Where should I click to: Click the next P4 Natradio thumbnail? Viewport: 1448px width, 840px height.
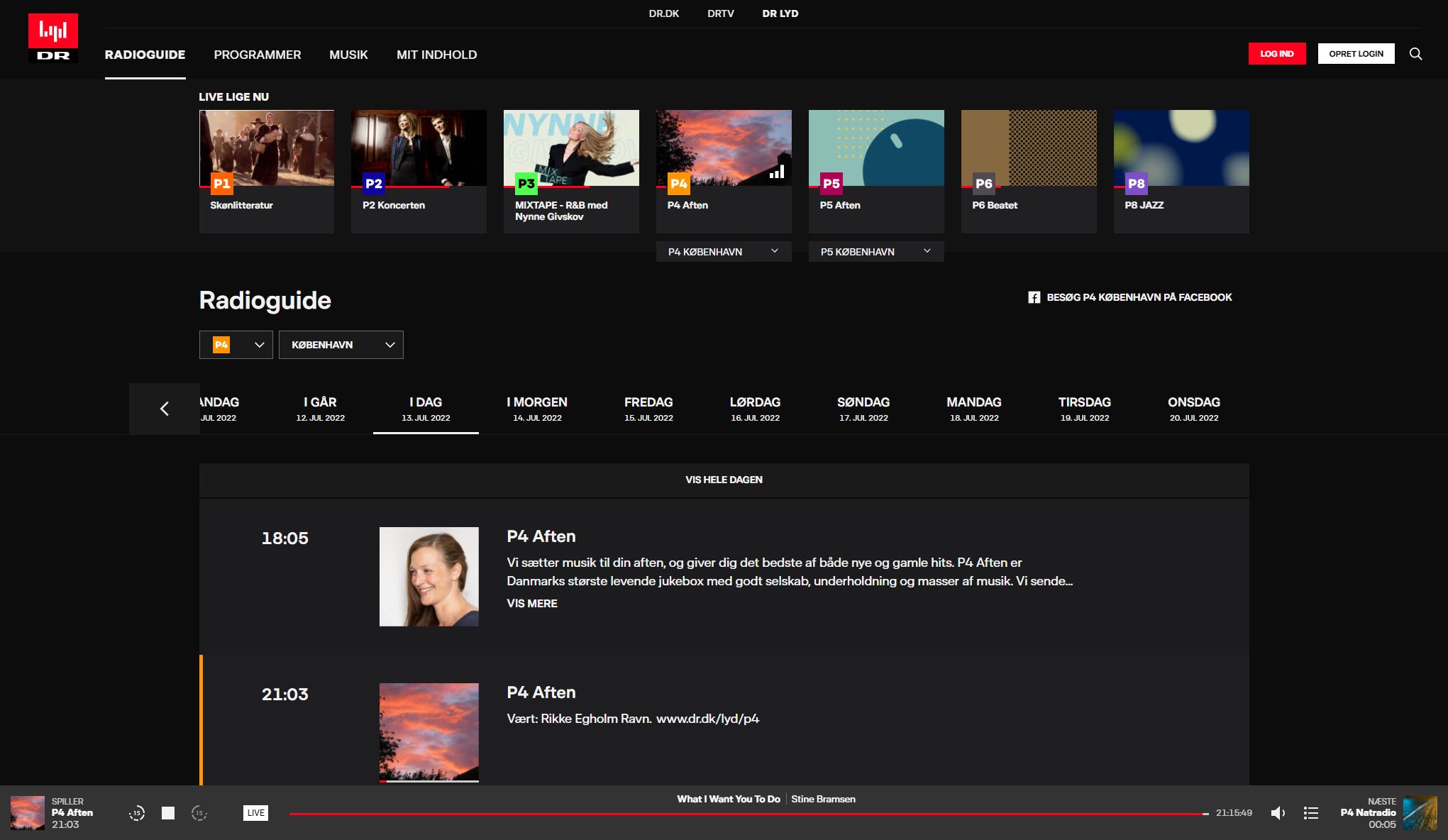pos(1420,813)
